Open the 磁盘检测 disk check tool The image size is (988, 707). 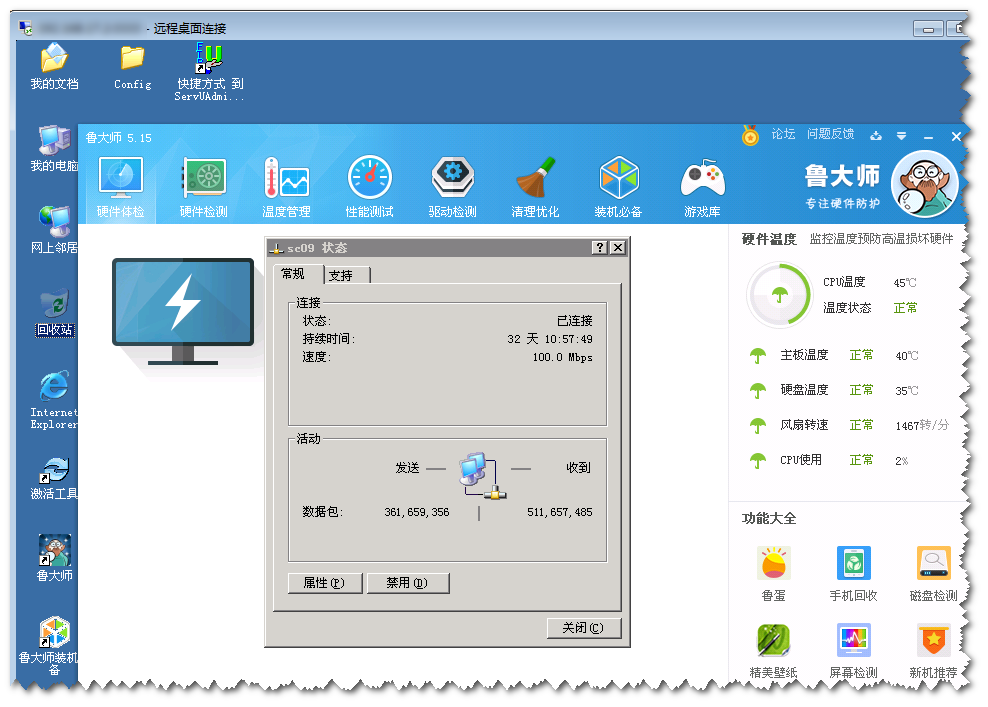click(933, 565)
